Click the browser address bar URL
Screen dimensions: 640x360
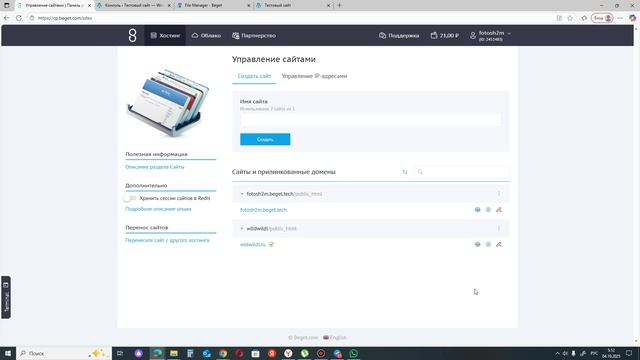64,18
